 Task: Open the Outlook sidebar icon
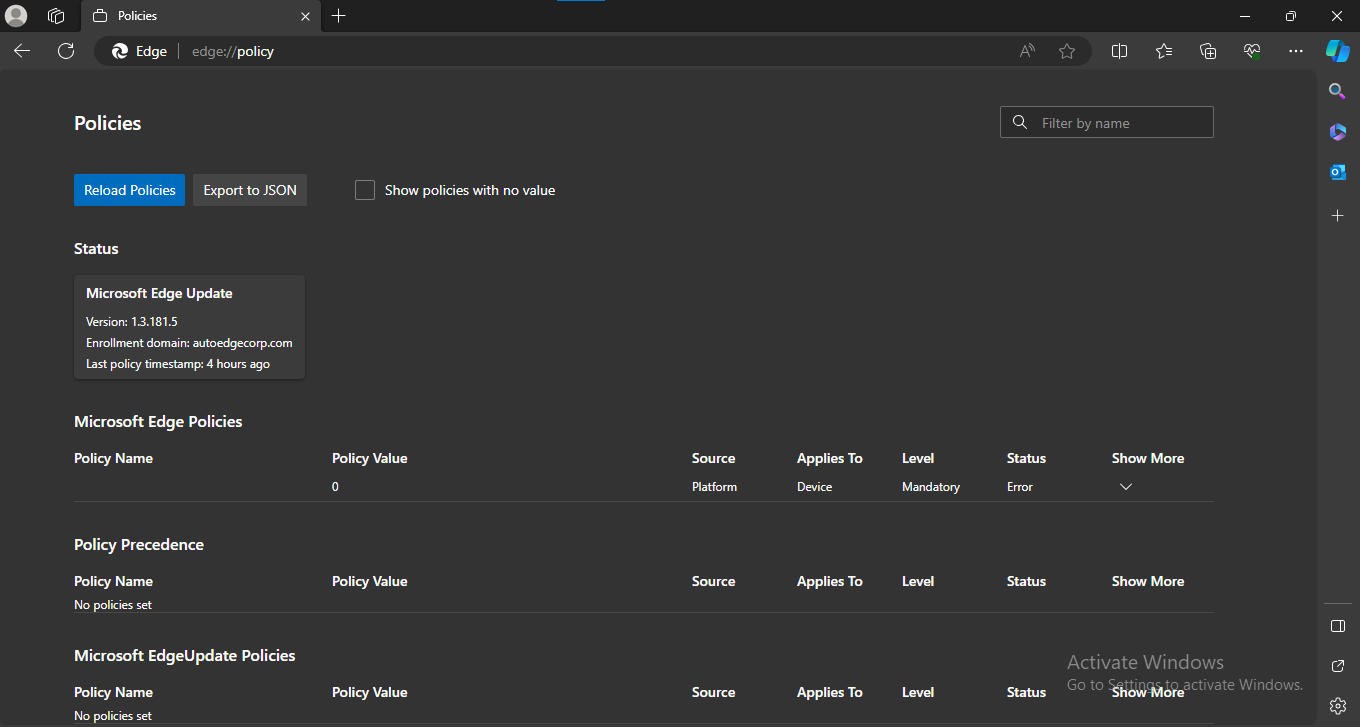coord(1338,172)
